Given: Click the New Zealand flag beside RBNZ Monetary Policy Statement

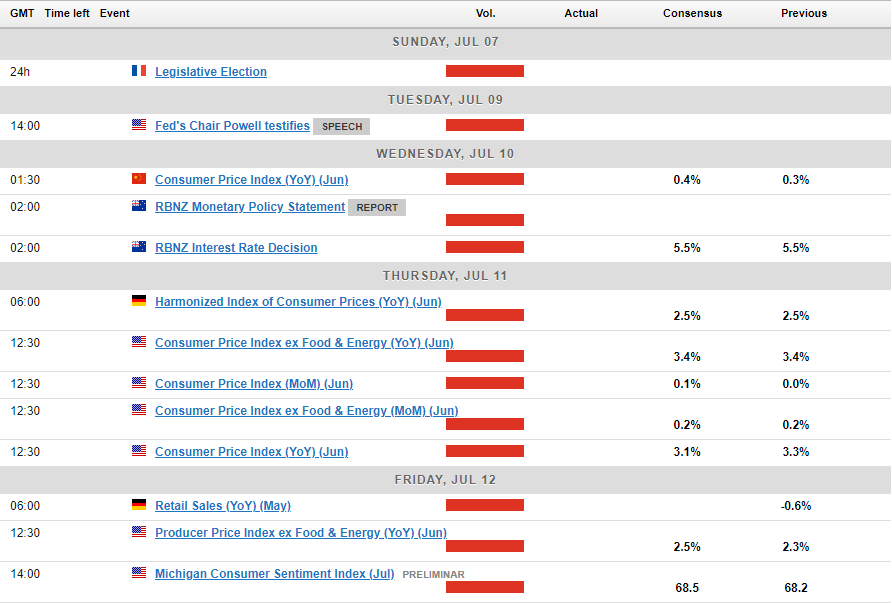Looking at the screenshot, I should pyautogui.click(x=139, y=206).
